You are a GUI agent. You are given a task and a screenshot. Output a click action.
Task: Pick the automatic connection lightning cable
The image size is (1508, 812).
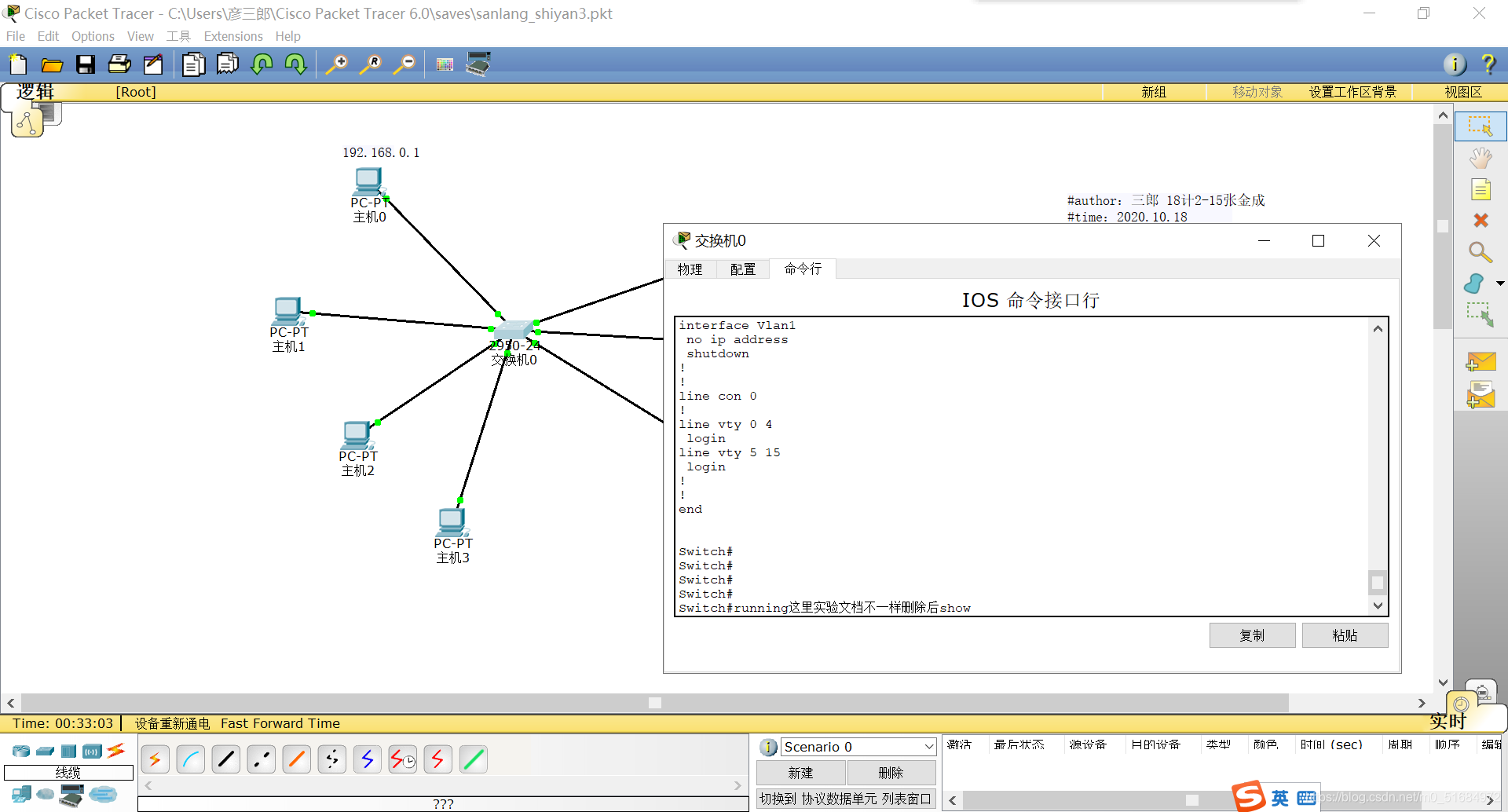155,759
